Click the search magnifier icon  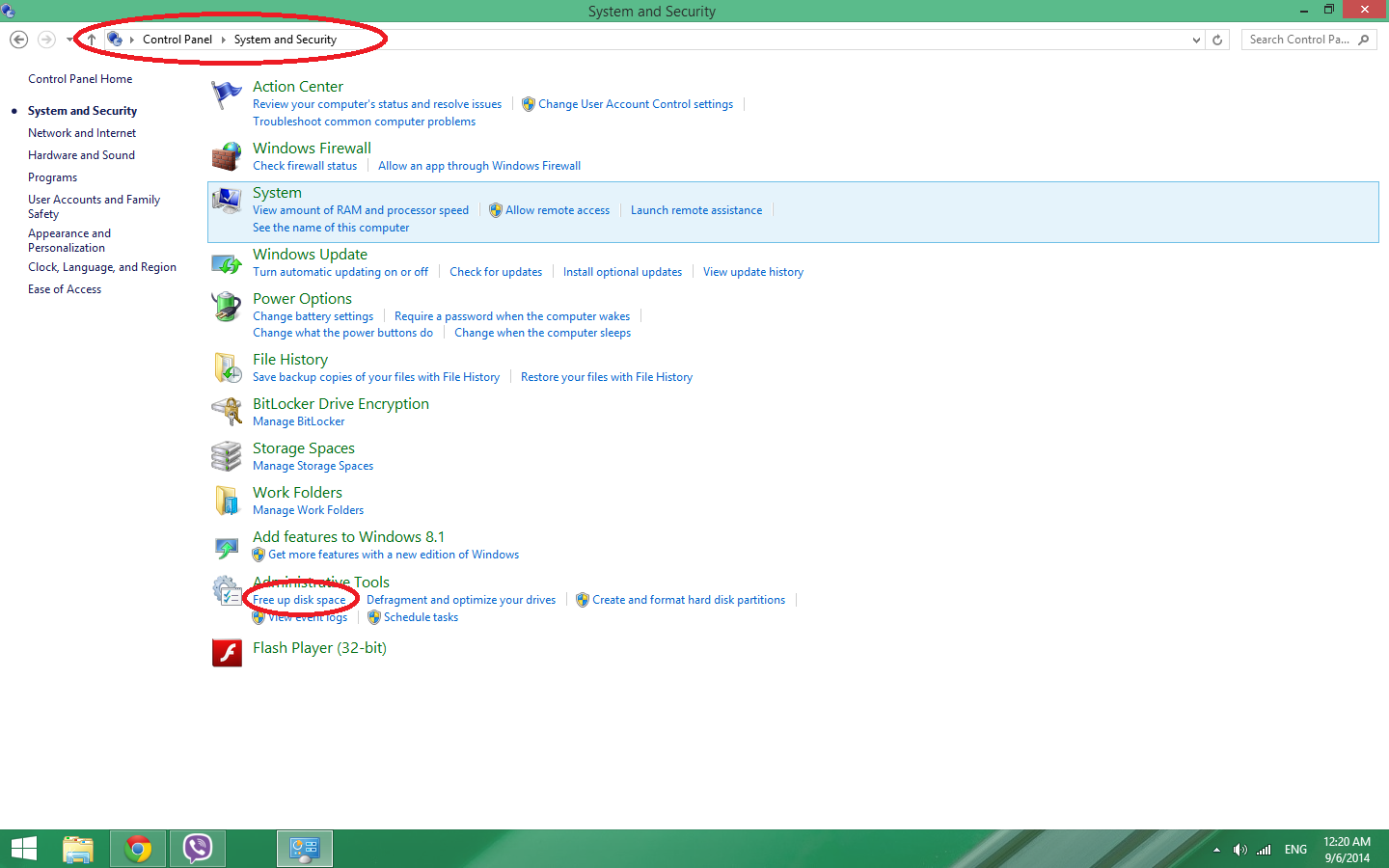[1363, 40]
